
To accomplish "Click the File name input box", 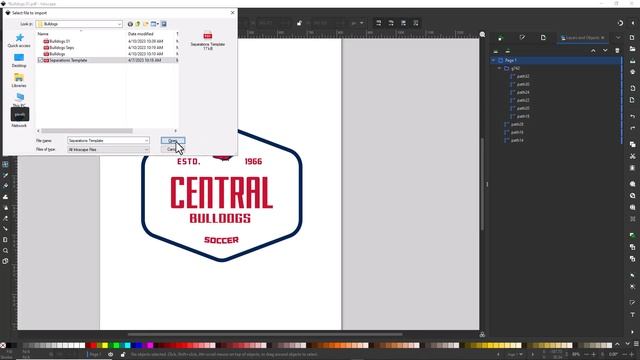I will pos(108,140).
